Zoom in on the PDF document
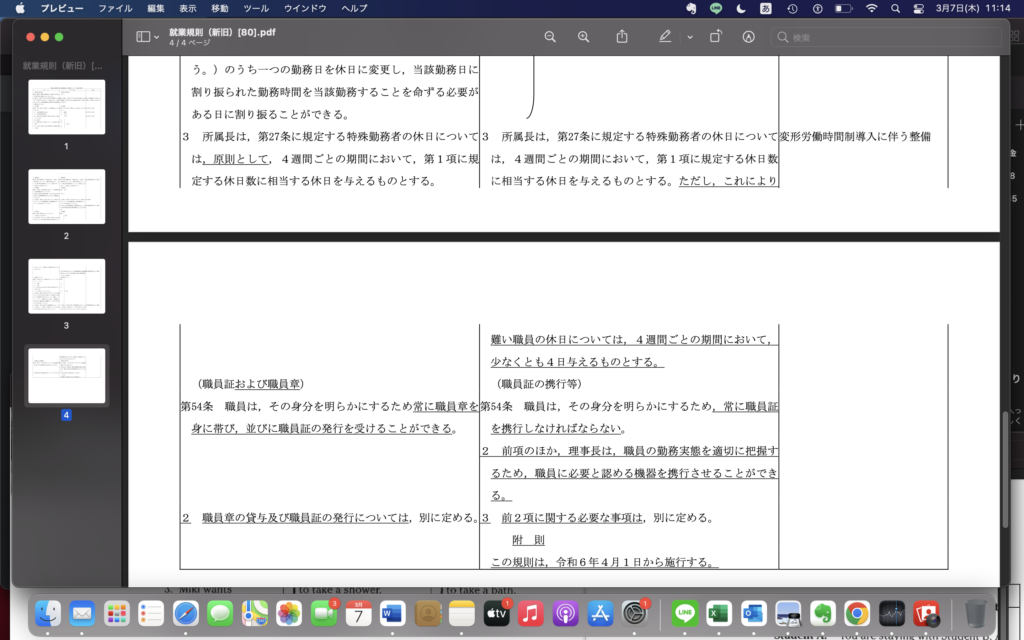This screenshot has height=640, width=1024. click(x=583, y=36)
